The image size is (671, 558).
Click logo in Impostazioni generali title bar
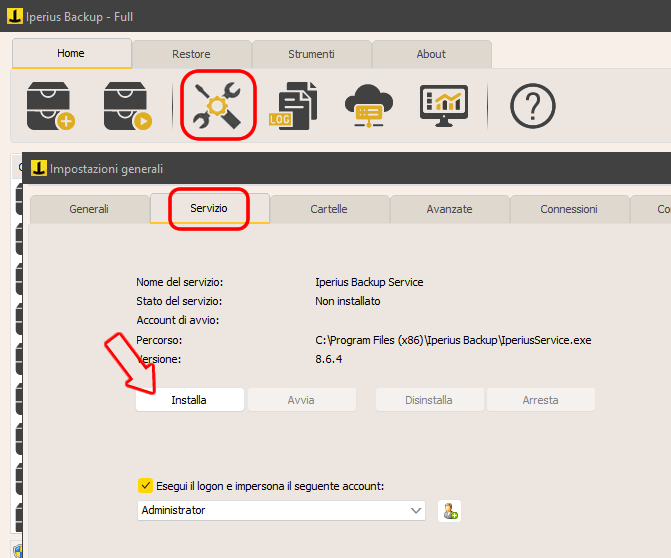39,168
